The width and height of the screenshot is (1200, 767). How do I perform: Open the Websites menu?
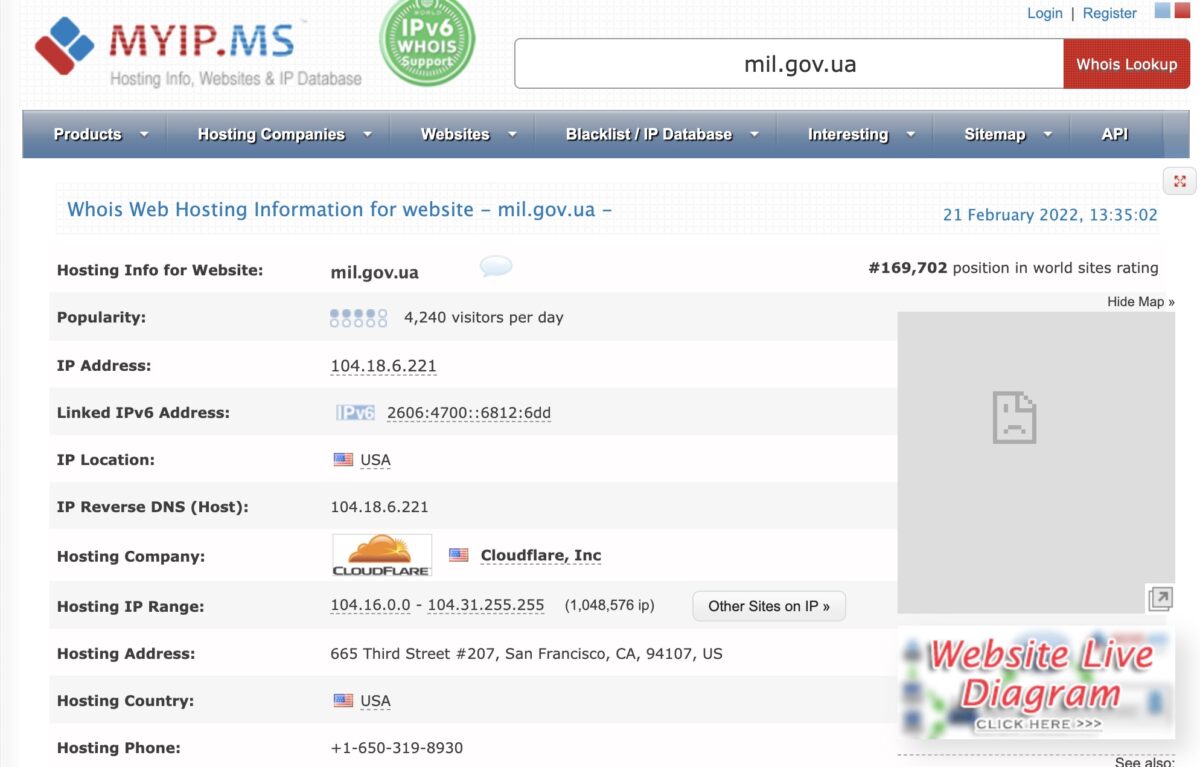pos(455,134)
